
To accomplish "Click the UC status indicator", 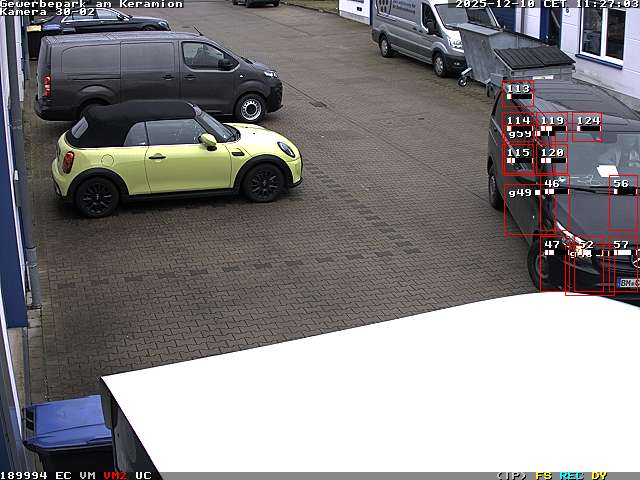I will 143,475.
